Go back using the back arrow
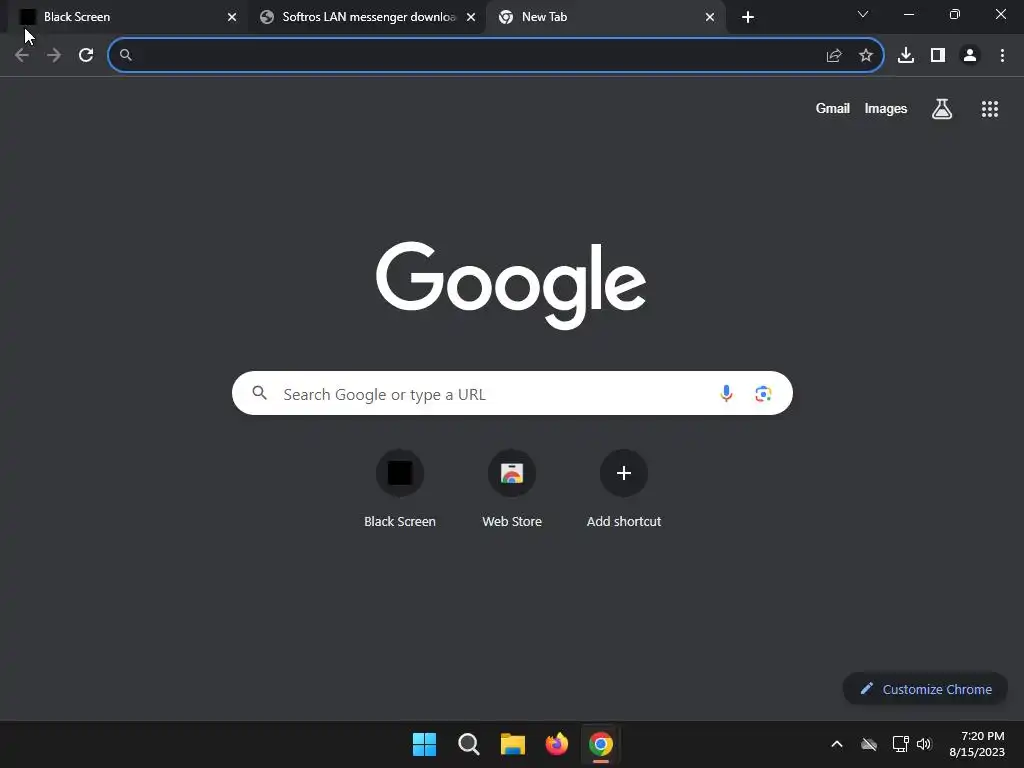This screenshot has width=1024, height=768. point(22,56)
